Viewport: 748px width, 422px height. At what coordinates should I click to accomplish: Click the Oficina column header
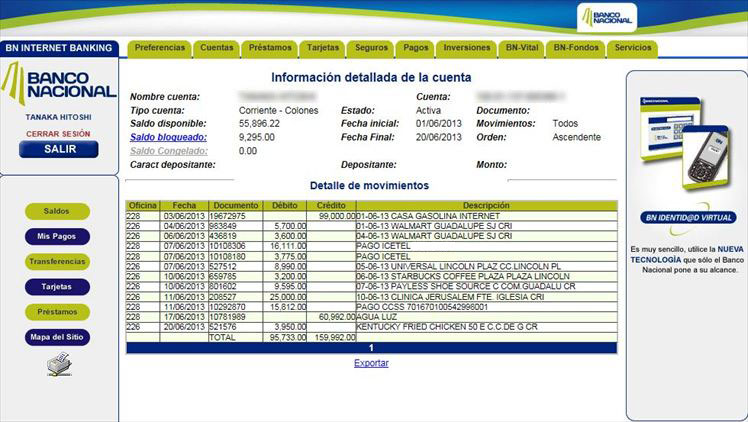(x=143, y=206)
